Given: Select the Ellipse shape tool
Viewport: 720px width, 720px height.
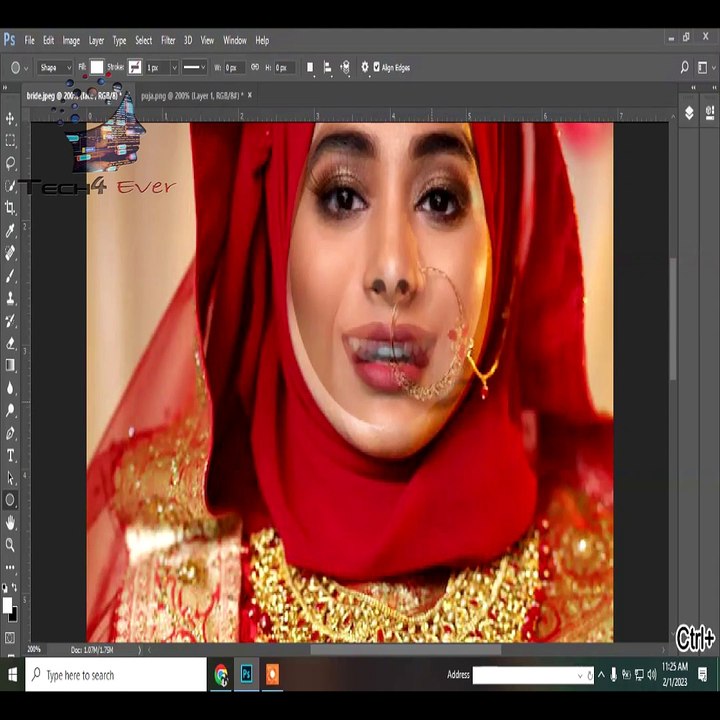Looking at the screenshot, I should click(10, 500).
